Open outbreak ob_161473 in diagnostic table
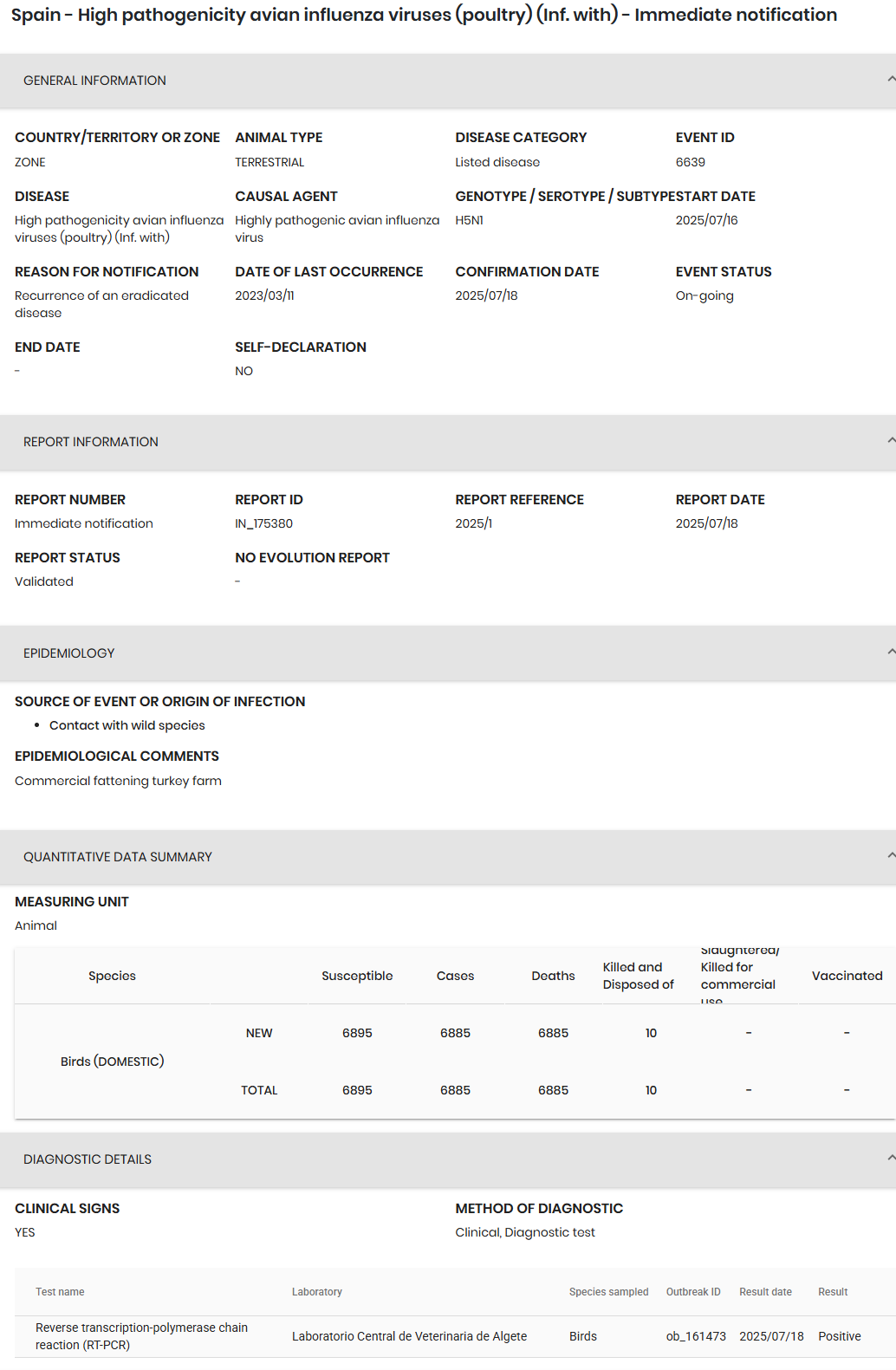 (696, 1336)
